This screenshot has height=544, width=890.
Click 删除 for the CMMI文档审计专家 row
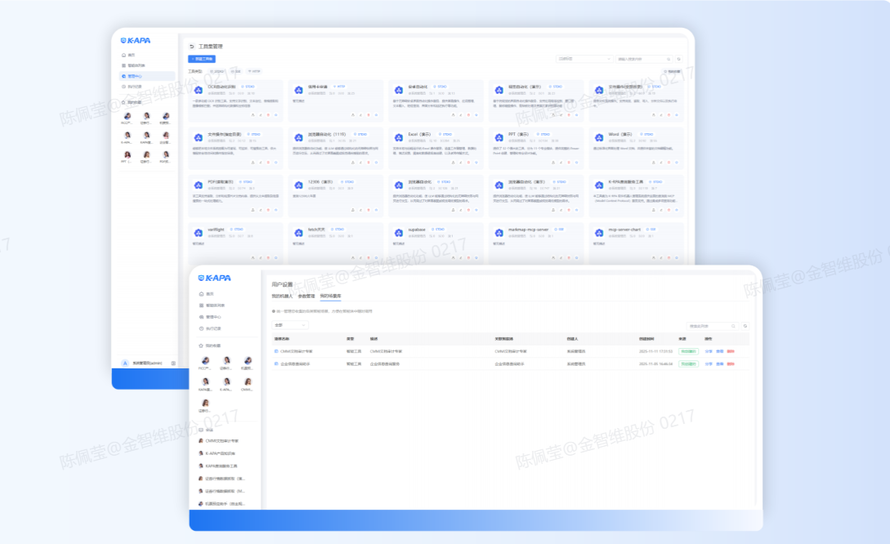pyautogui.click(x=731, y=352)
